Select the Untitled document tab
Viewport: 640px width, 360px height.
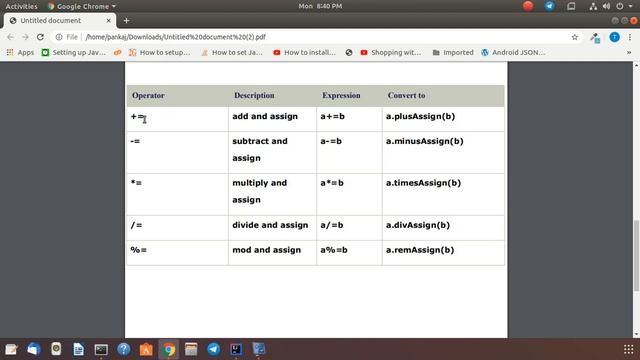tap(60, 20)
